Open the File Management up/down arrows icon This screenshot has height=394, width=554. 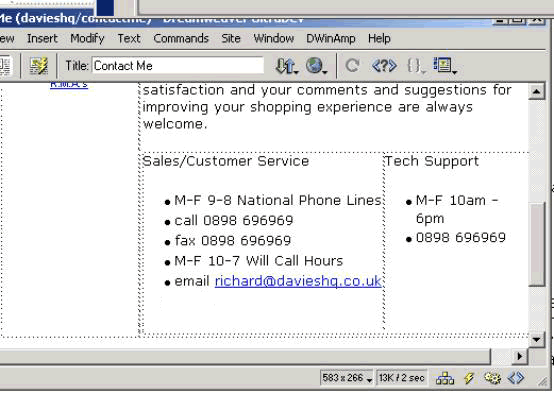point(287,66)
